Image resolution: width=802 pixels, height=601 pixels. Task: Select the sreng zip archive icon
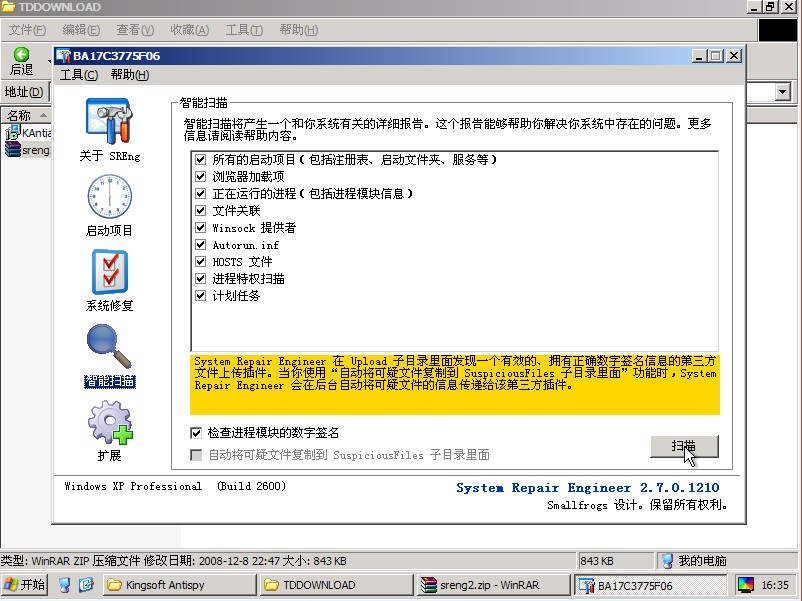pos(12,149)
